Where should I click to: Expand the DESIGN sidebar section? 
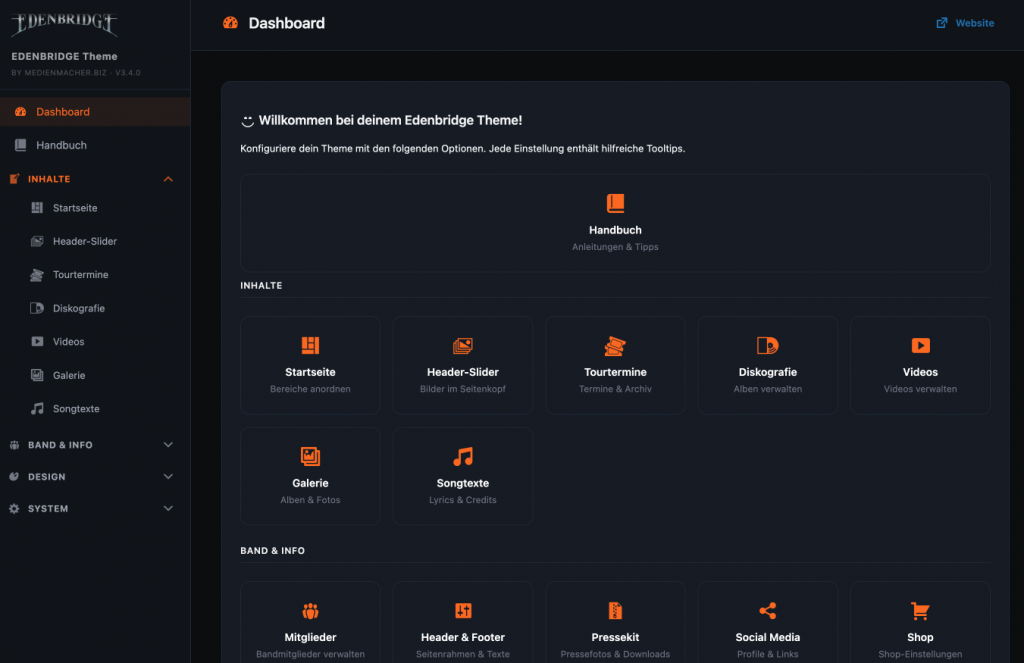pyautogui.click(x=168, y=477)
